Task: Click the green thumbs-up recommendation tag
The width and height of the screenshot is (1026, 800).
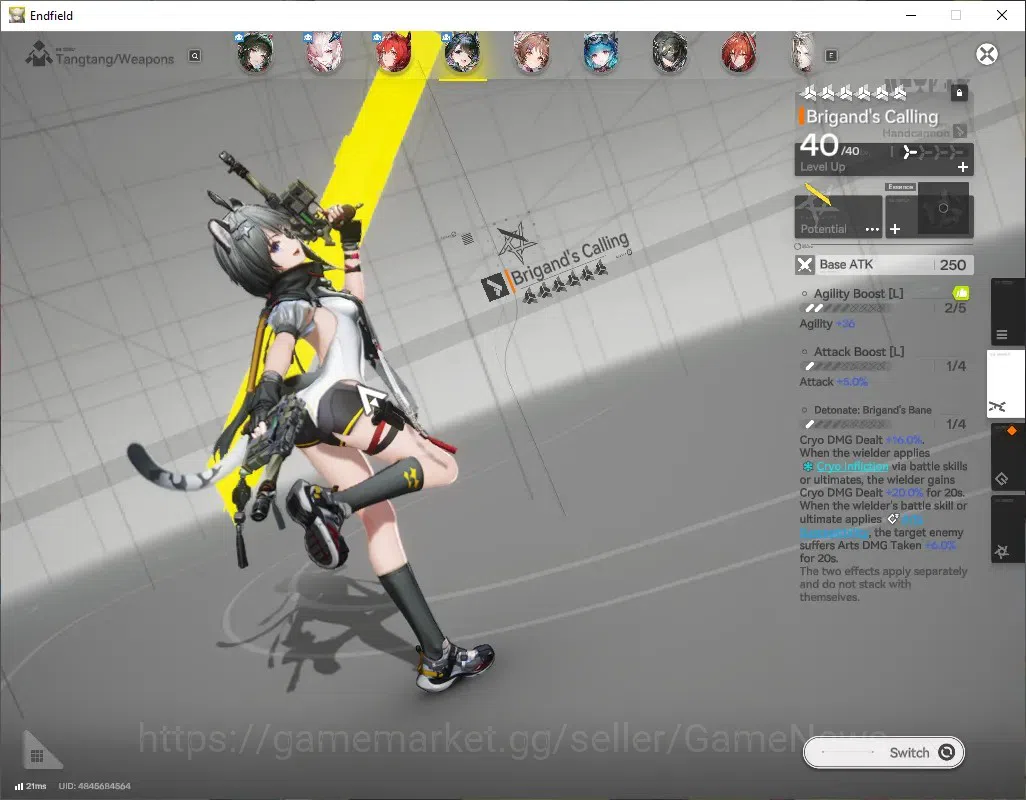Action: point(961,292)
